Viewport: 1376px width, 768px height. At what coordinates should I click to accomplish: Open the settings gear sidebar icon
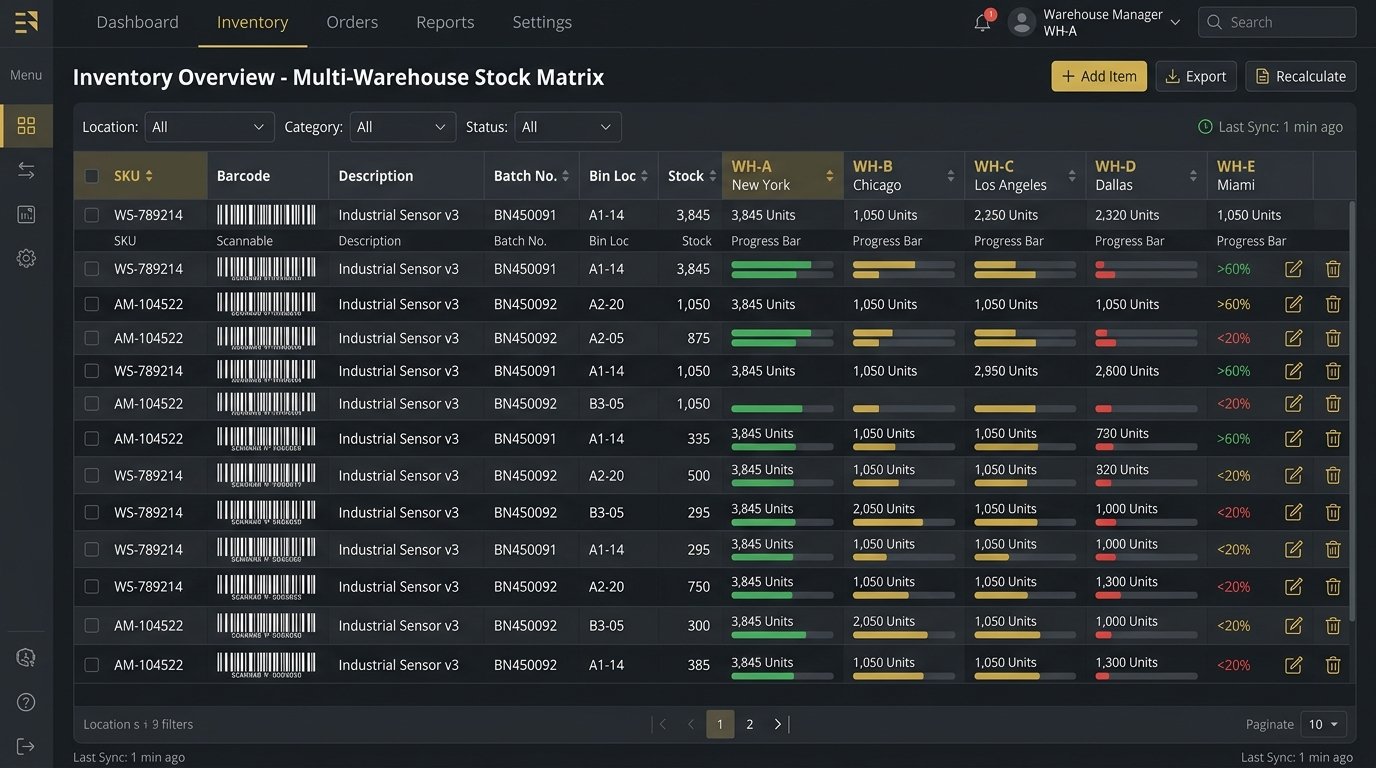[x=26, y=258]
